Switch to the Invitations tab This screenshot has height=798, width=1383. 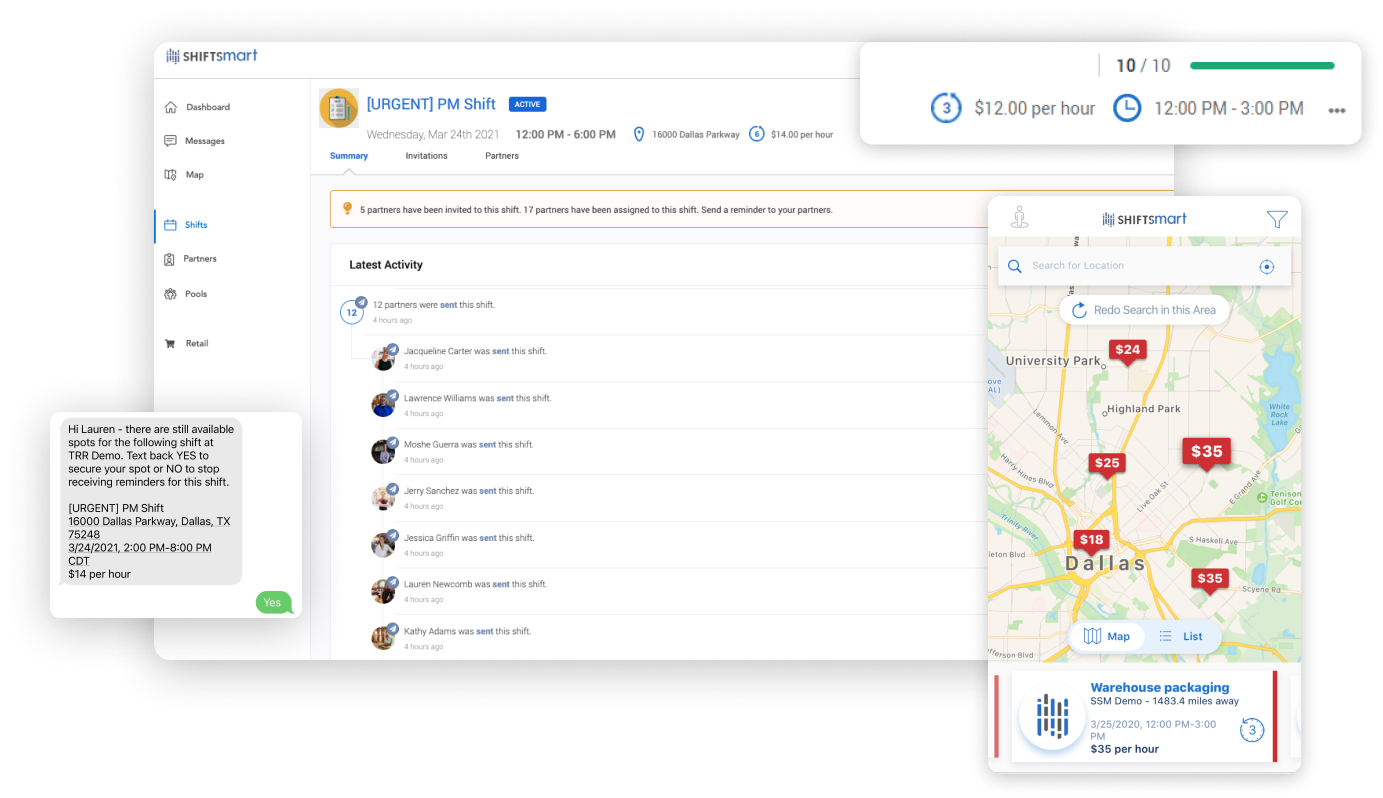point(427,156)
